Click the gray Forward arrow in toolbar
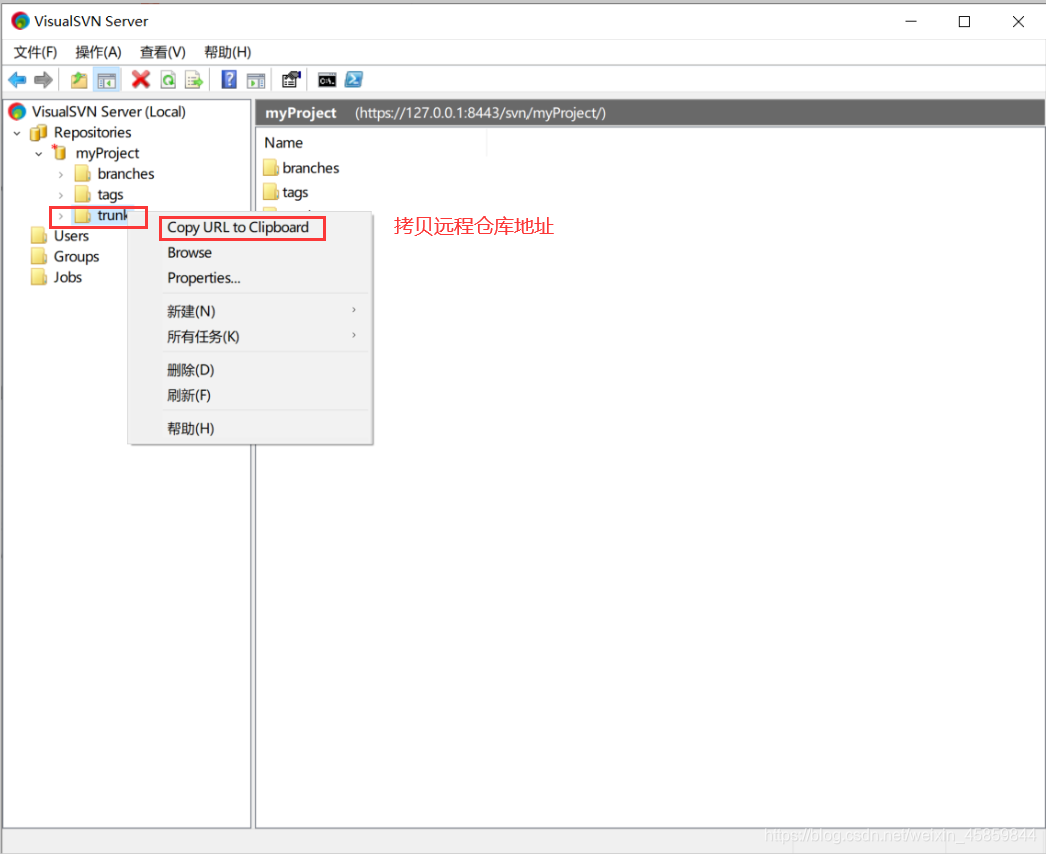Viewport: 1046px width, 854px height. coord(43,80)
